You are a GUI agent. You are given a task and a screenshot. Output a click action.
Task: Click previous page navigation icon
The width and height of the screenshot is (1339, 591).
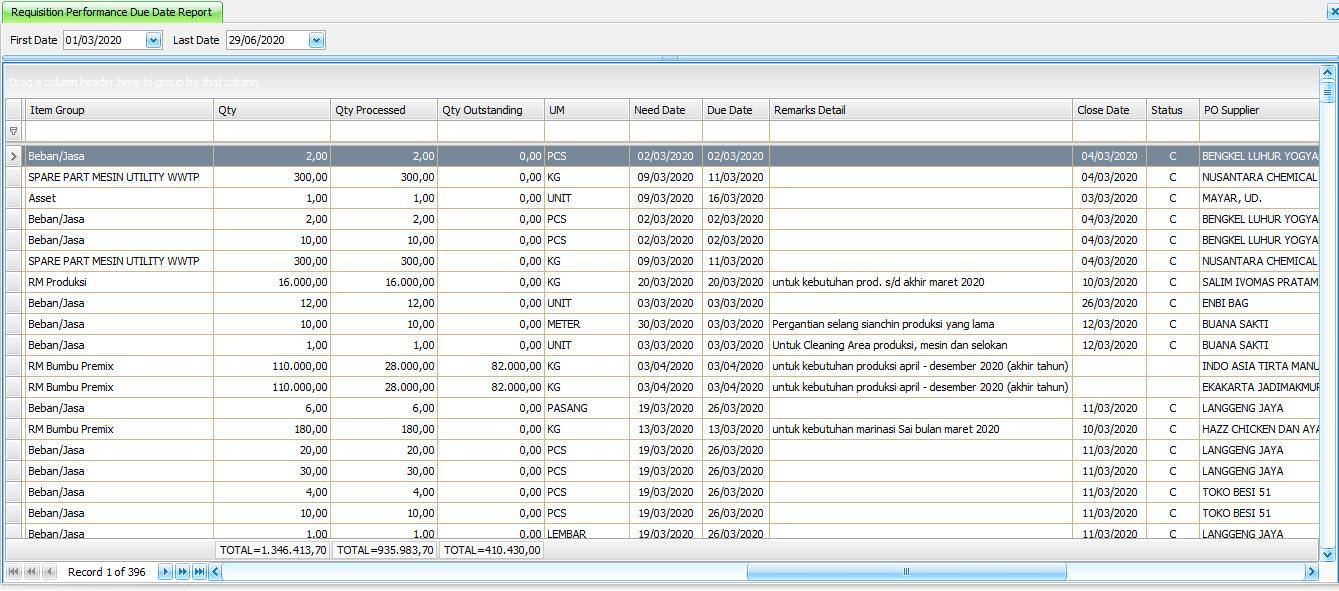point(32,572)
